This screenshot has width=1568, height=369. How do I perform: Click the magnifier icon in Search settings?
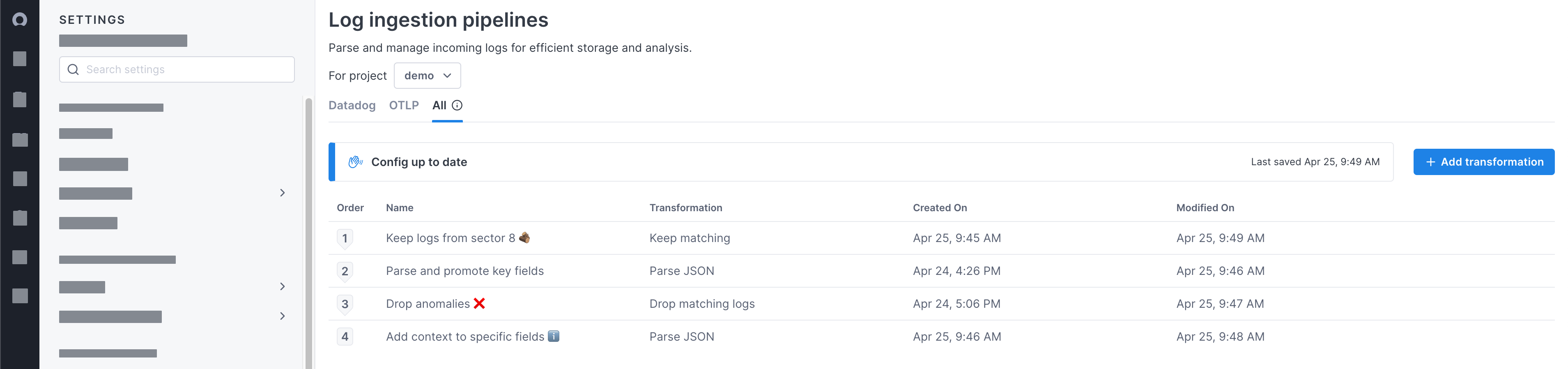tap(73, 69)
